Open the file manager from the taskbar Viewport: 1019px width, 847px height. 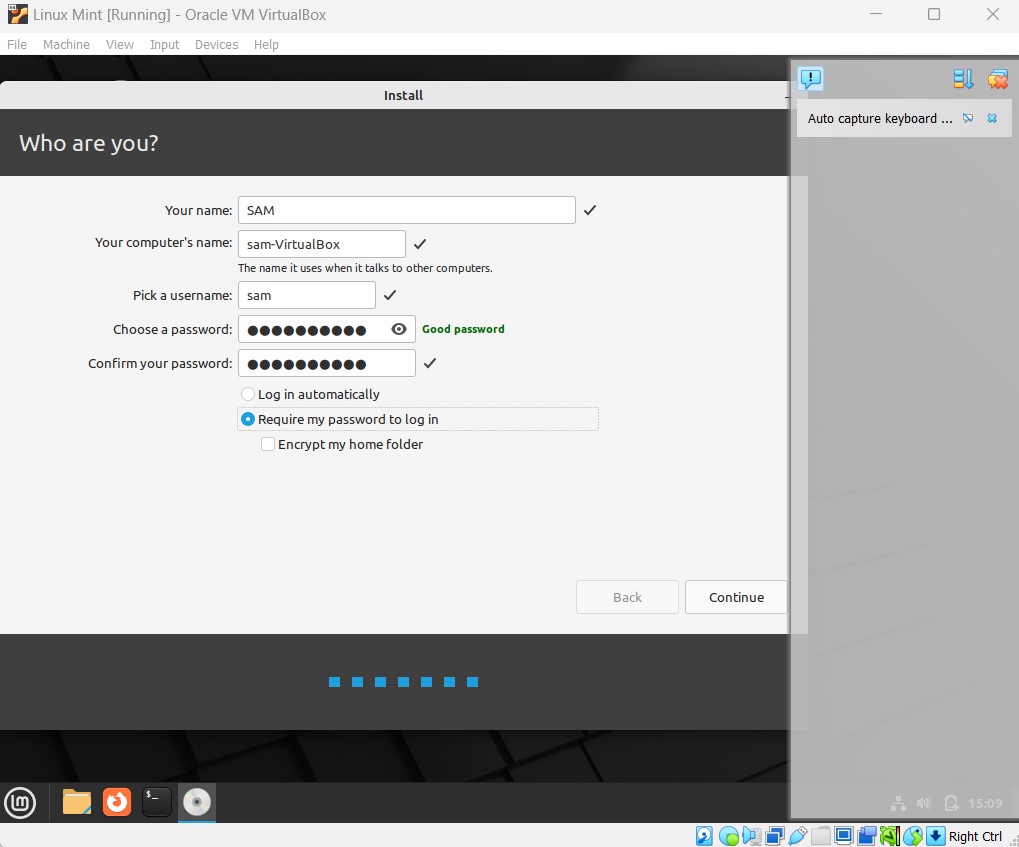click(76, 802)
